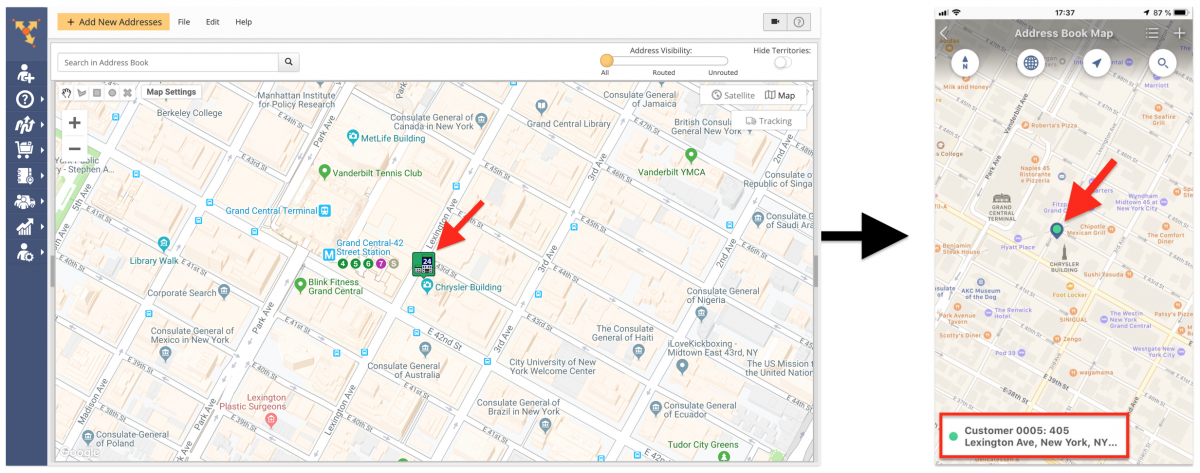
Task: Open the fleet vehicles sidebar icon
Action: click(24, 203)
